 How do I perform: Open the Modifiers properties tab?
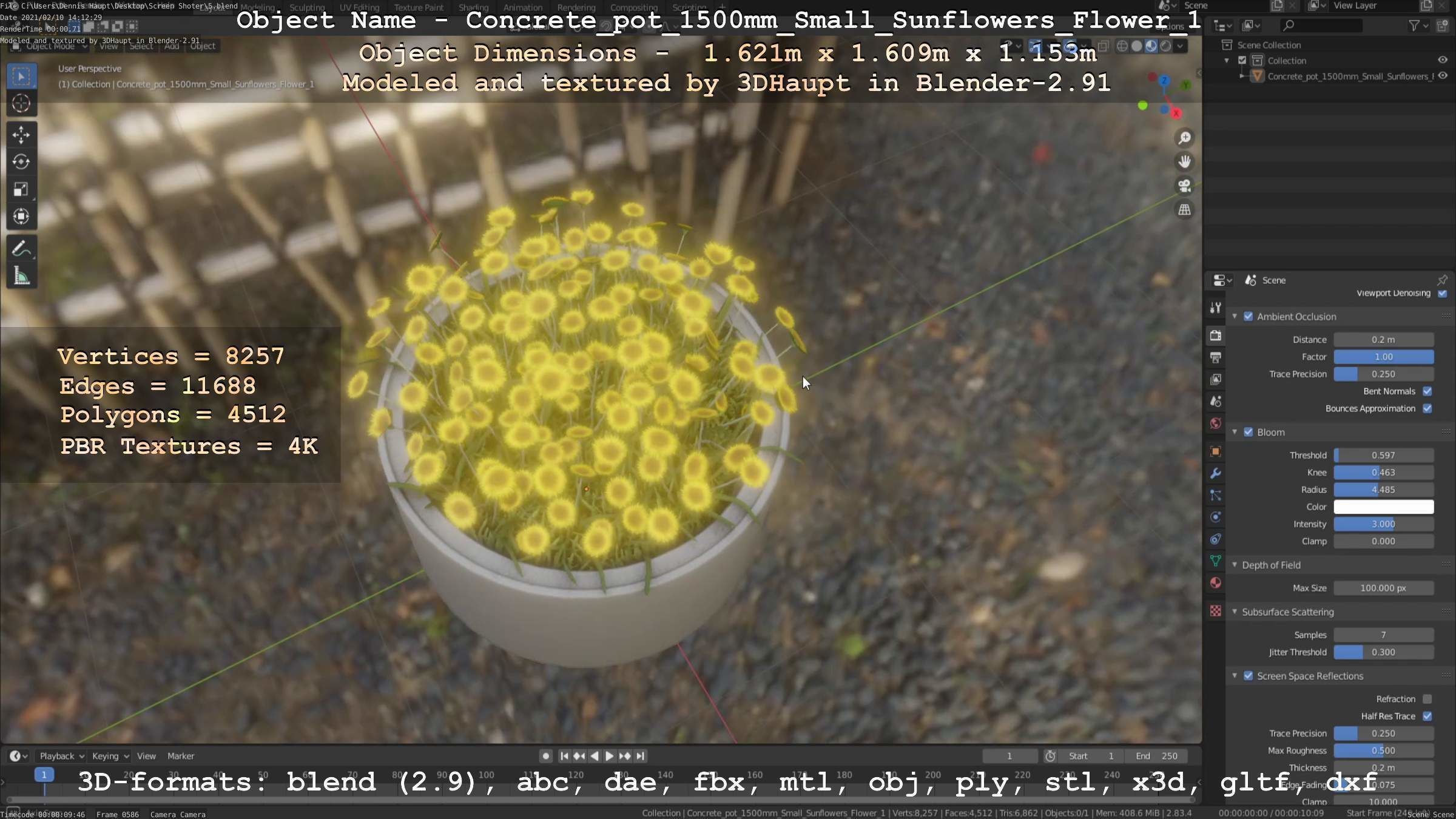point(1215,473)
